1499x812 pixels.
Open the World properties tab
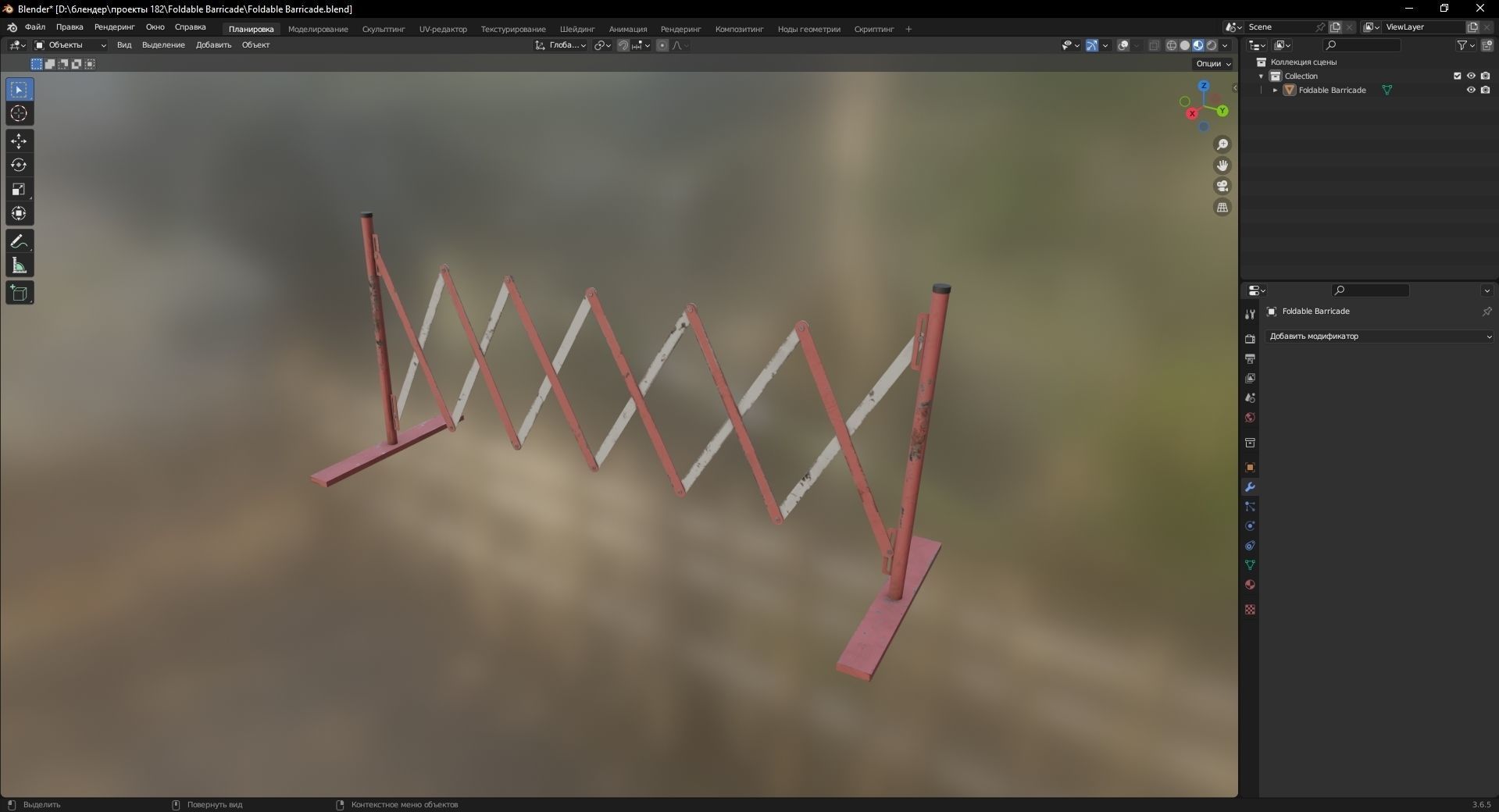click(1250, 418)
